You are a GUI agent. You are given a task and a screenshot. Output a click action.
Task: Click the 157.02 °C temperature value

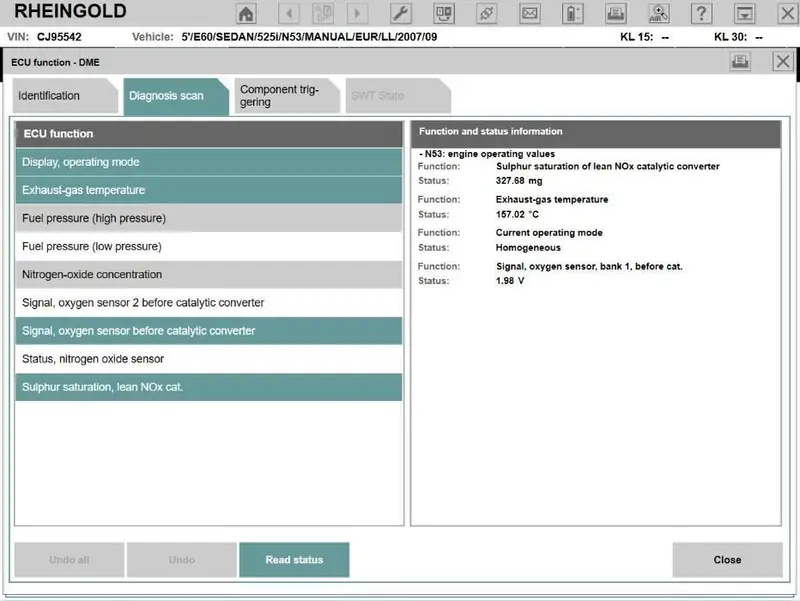pyautogui.click(x=517, y=214)
